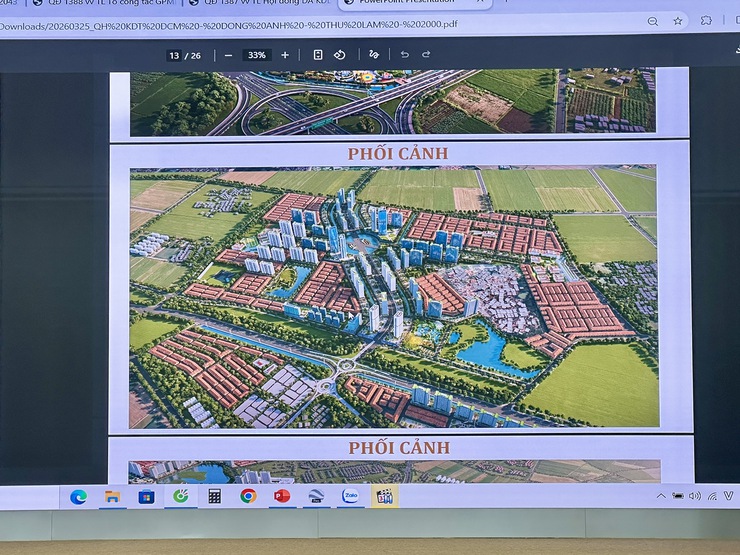
Task: Open Google Chrome from the taskbar
Action: coord(248,496)
